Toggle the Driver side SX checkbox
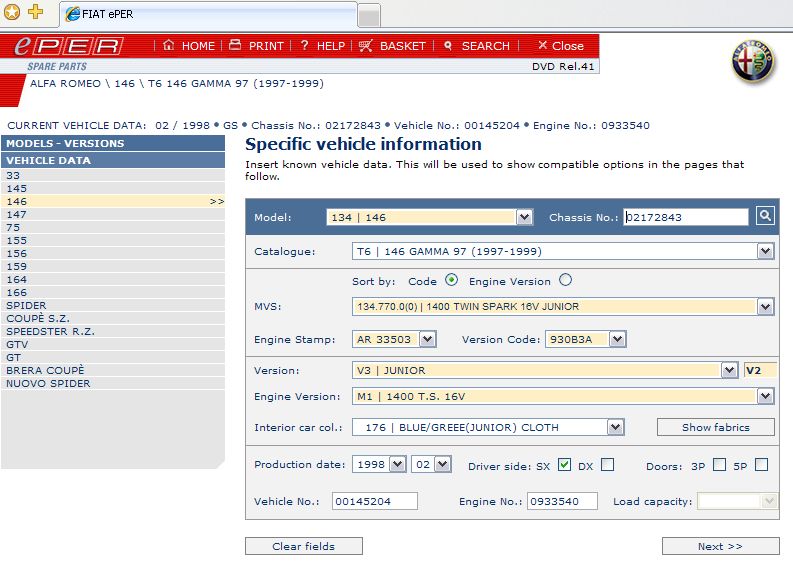 pyautogui.click(x=564, y=464)
